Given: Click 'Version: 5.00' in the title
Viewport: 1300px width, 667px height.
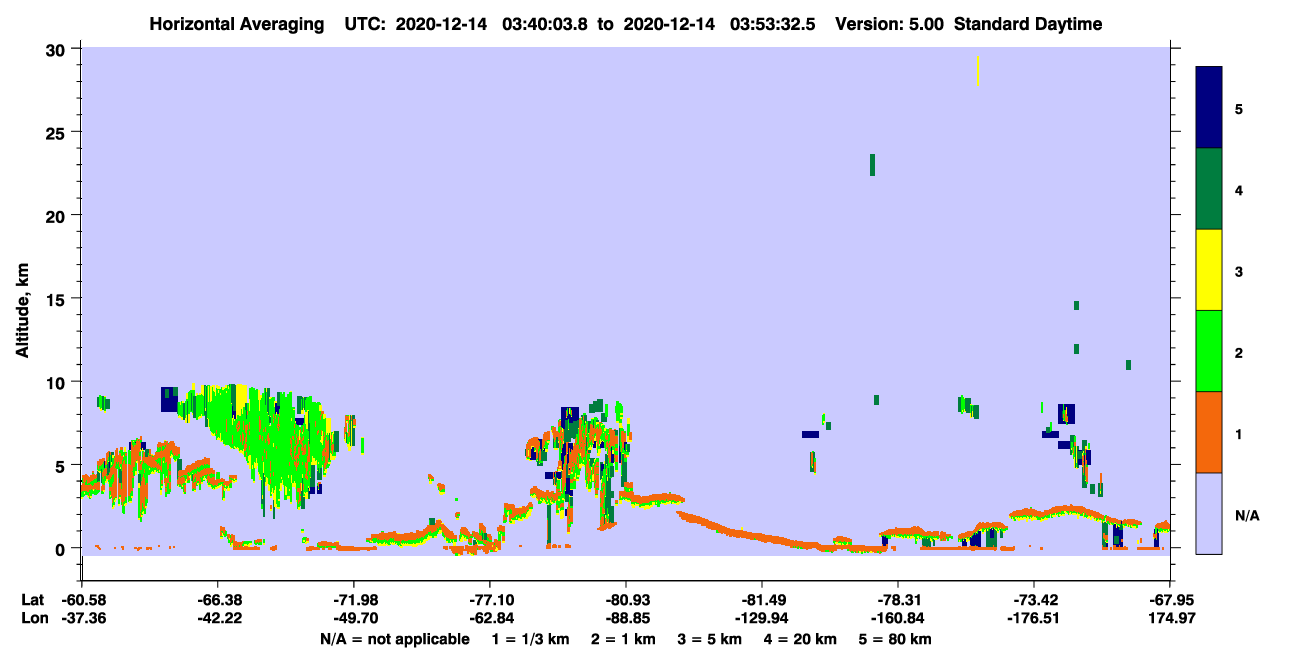Looking at the screenshot, I should pos(891,24).
